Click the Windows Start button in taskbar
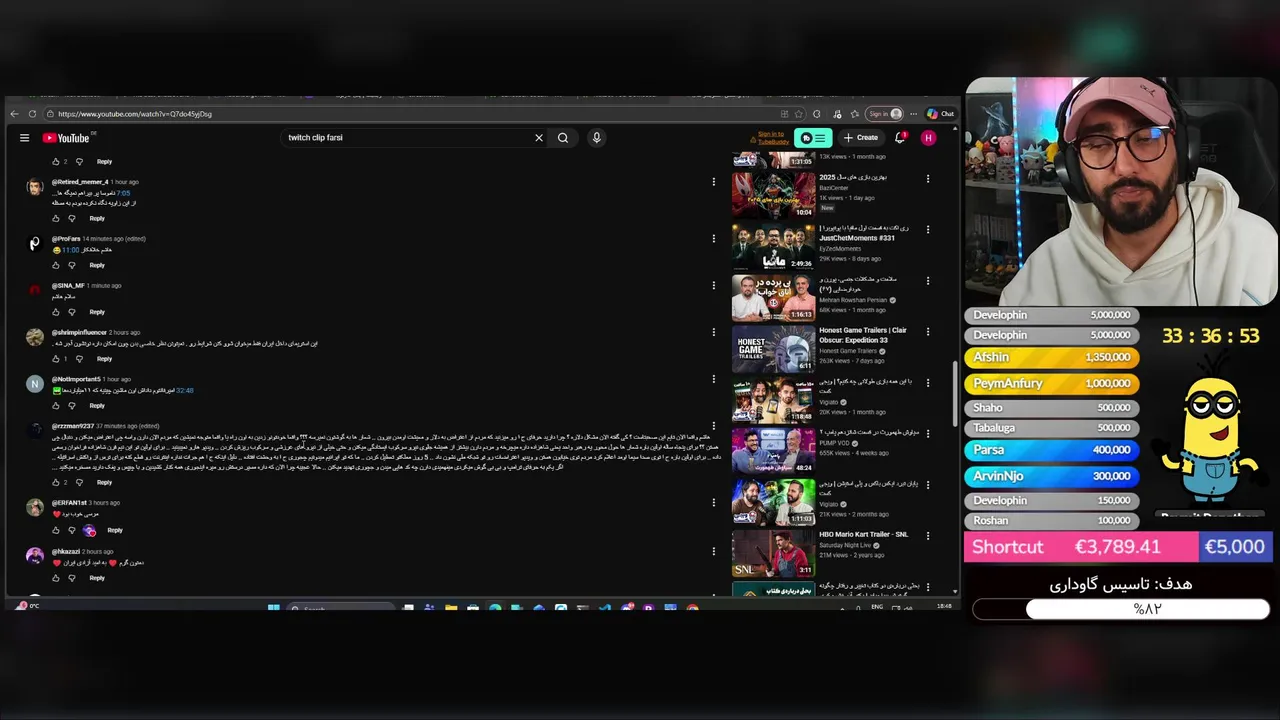 273,607
